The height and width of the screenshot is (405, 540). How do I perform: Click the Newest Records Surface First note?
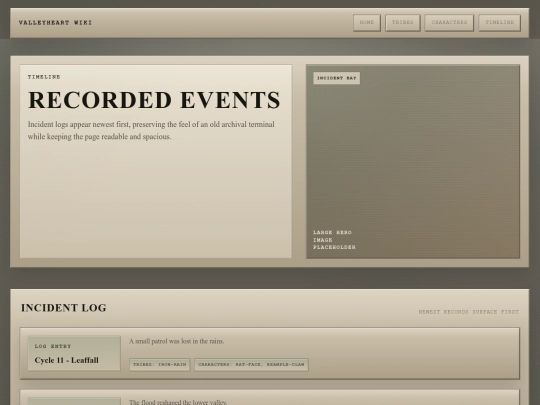[x=468, y=312]
